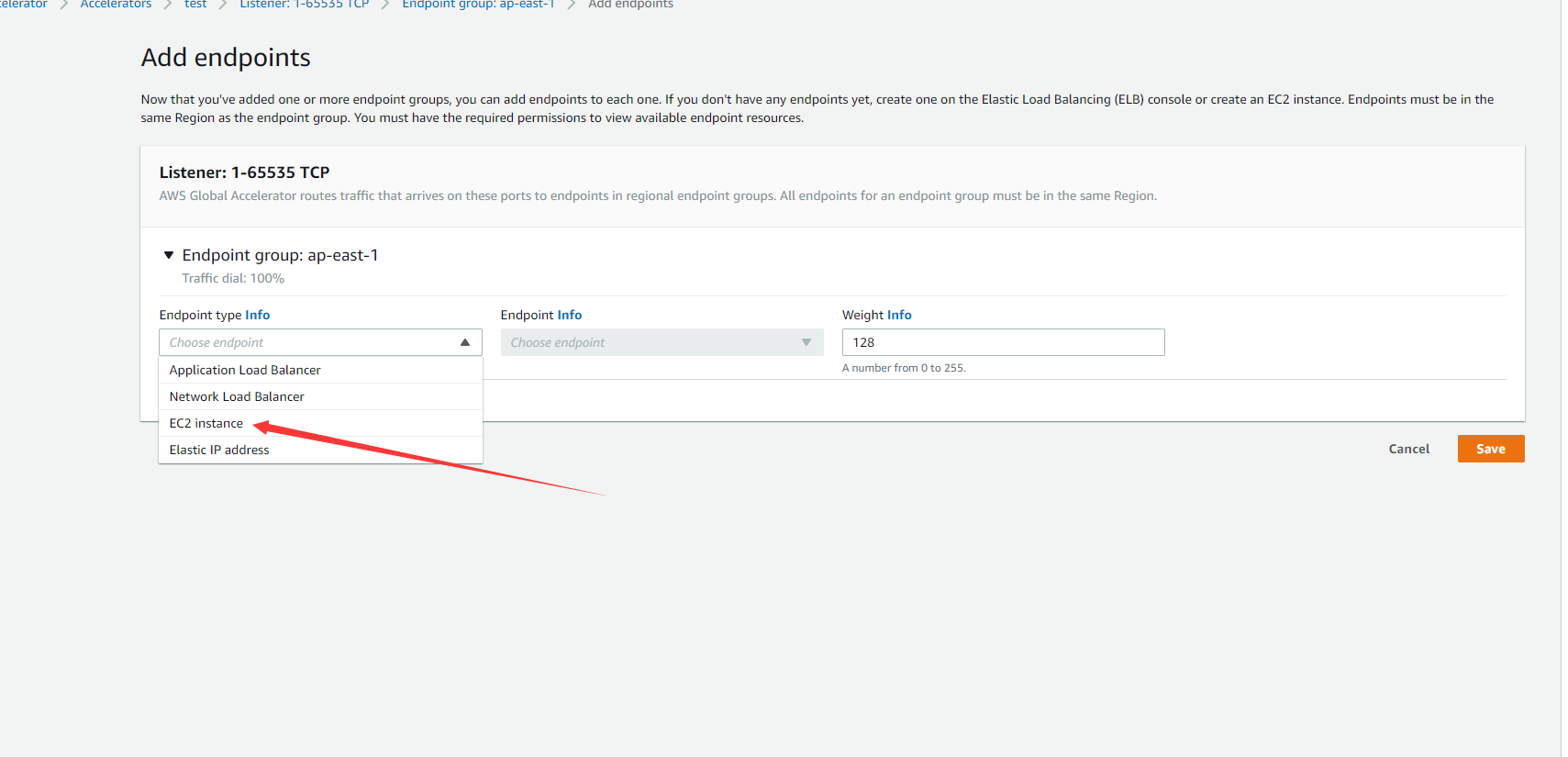The height and width of the screenshot is (757, 1568).
Task: Go to Accelerators breadcrumb
Action: click(x=116, y=5)
